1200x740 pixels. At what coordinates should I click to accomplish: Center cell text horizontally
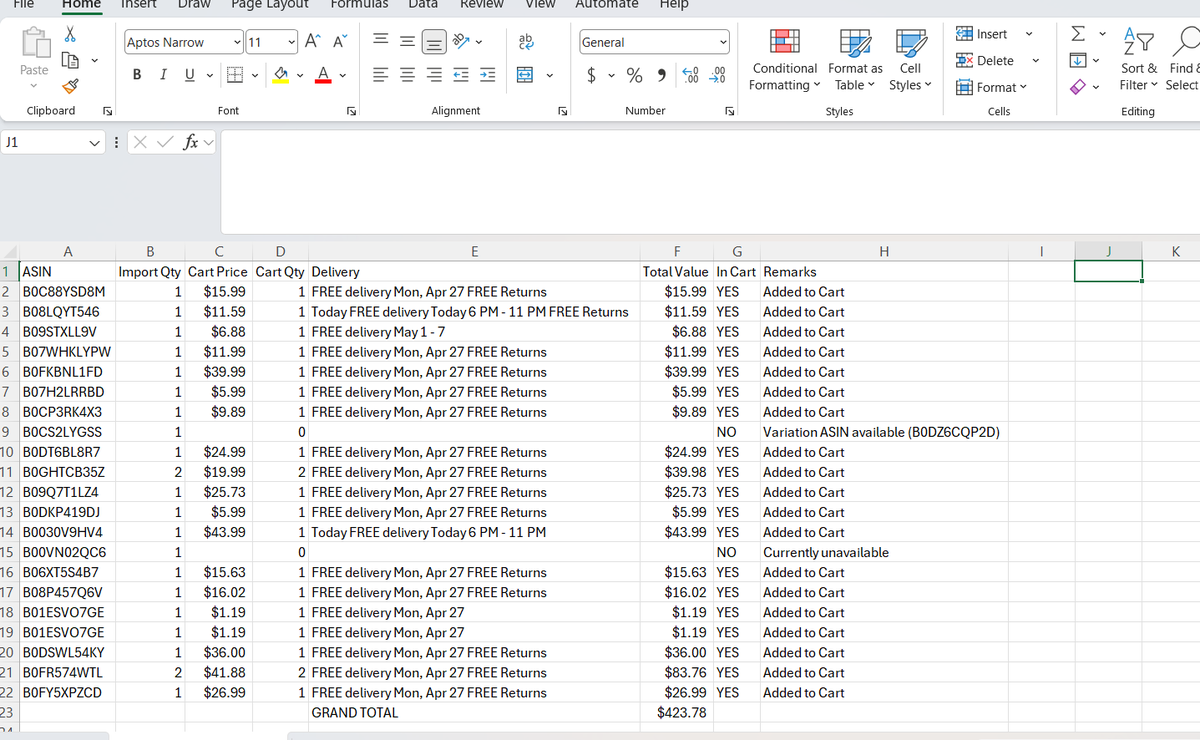408,75
